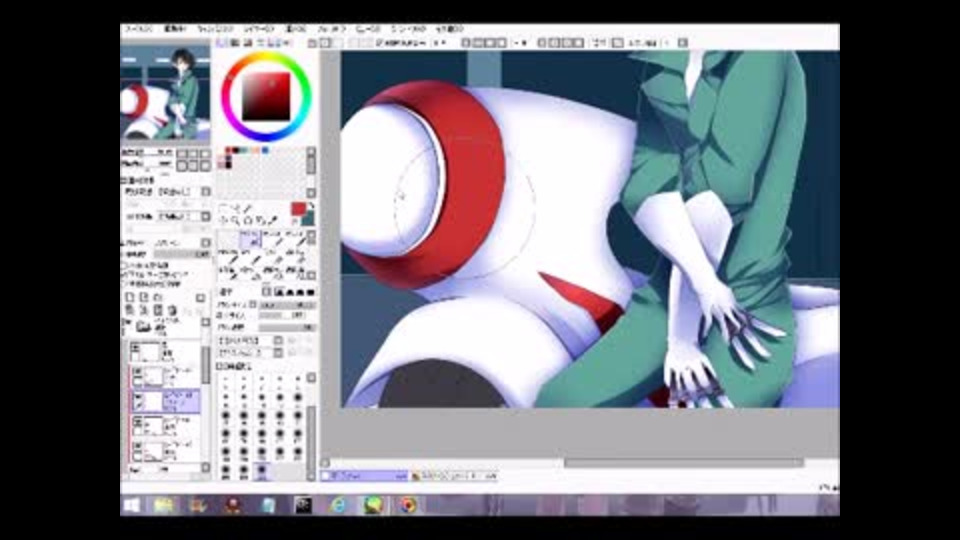The image size is (960, 540).
Task: Select the lasso selection tool
Action: [236, 209]
